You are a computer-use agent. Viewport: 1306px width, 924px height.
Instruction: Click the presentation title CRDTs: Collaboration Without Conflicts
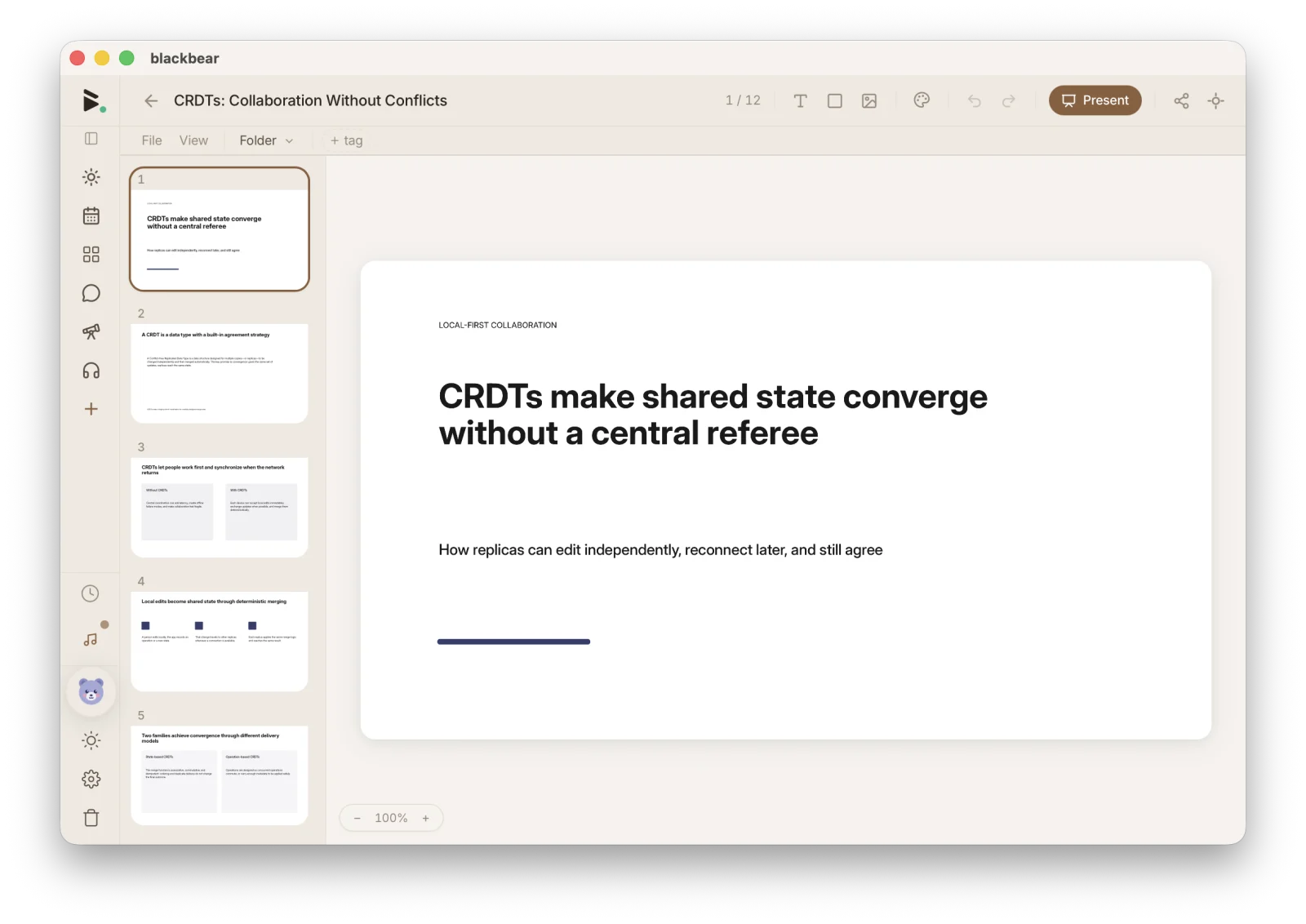click(x=310, y=100)
